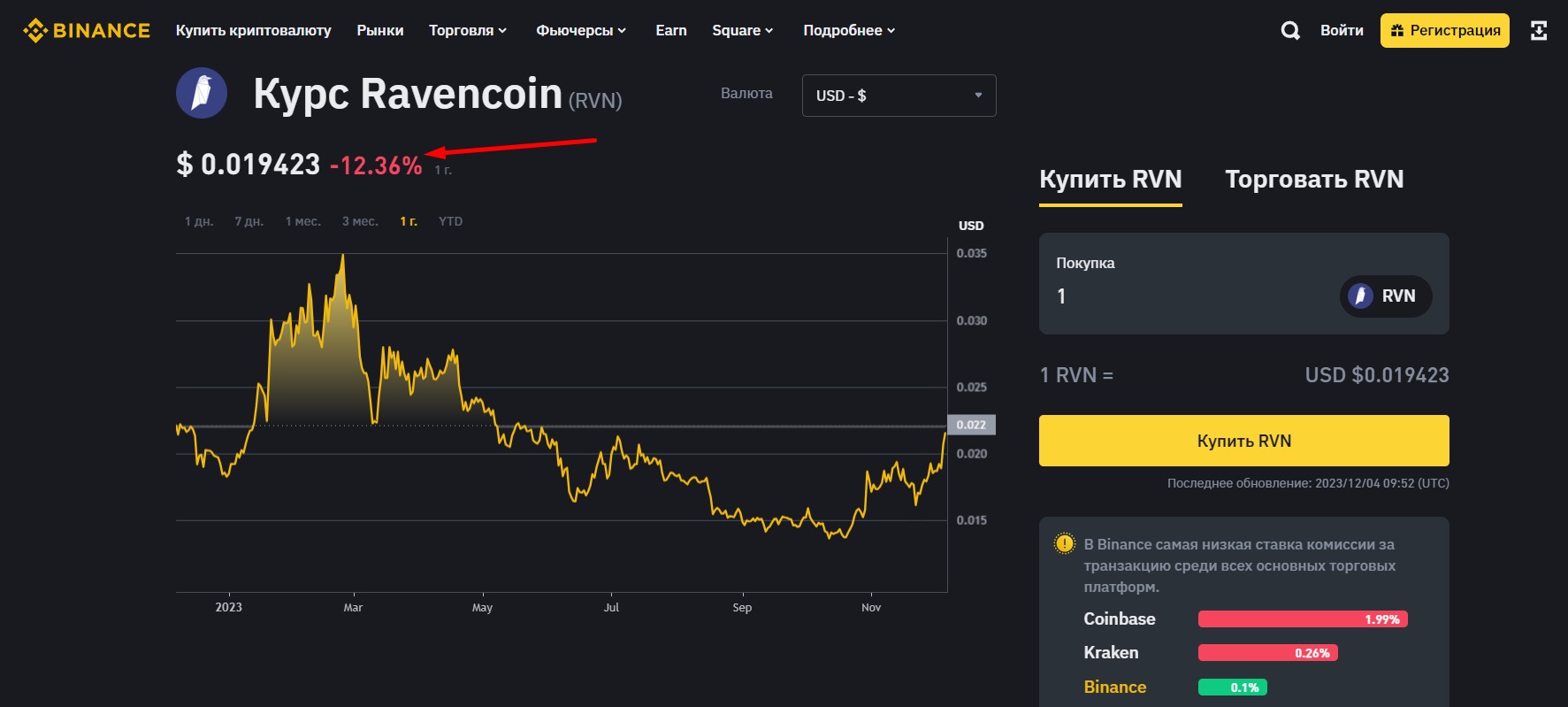The image size is (1568, 707).
Task: Click the $ 0.019423 price text
Action: 249,165
